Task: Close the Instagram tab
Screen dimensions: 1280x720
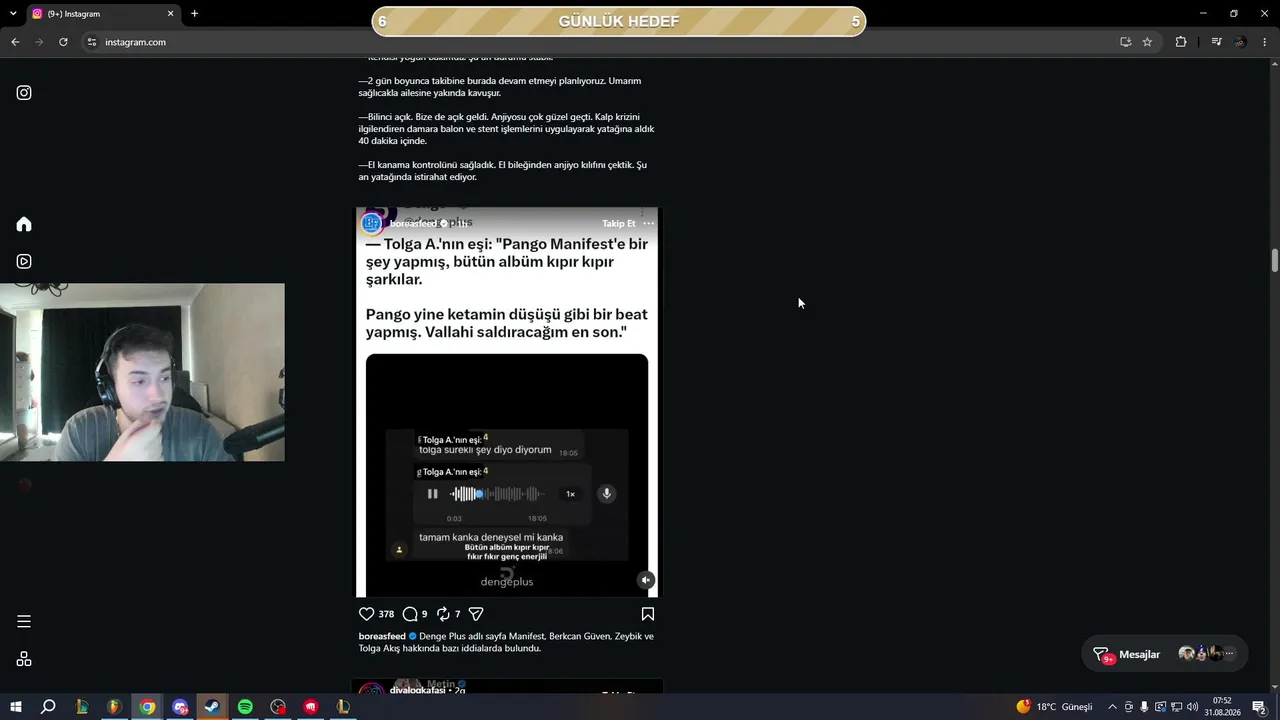Action: pos(170,14)
